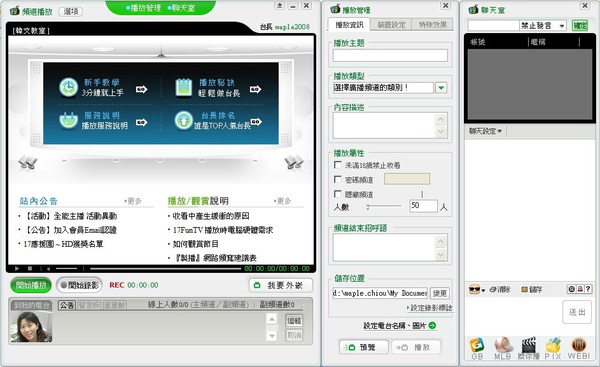
Task: Click the 頻道播放 window logo icon
Action: click(x=15, y=11)
